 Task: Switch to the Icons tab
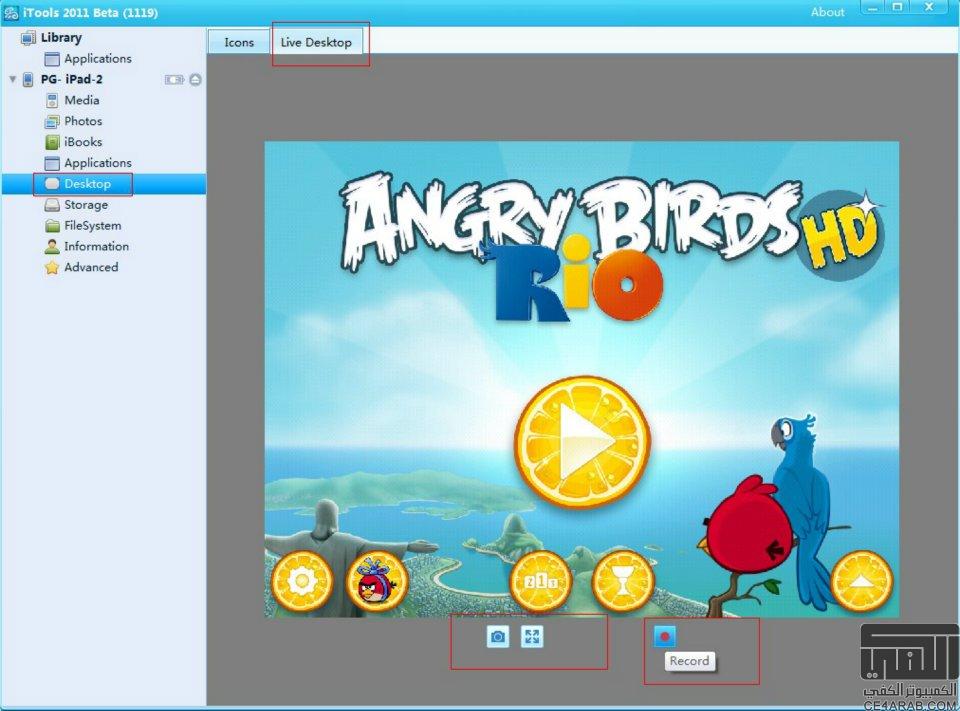click(x=239, y=42)
